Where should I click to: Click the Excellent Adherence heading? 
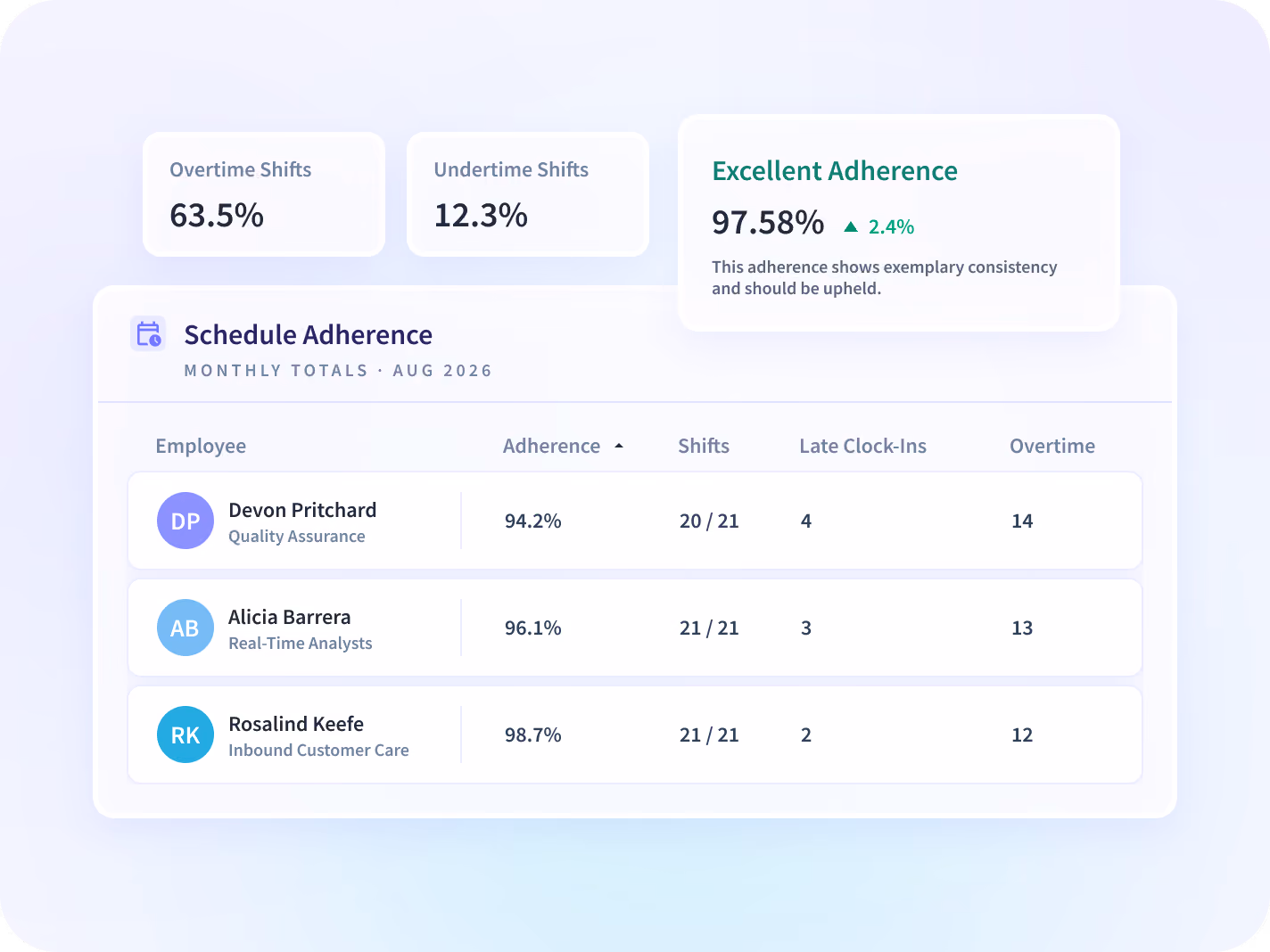[x=835, y=171]
